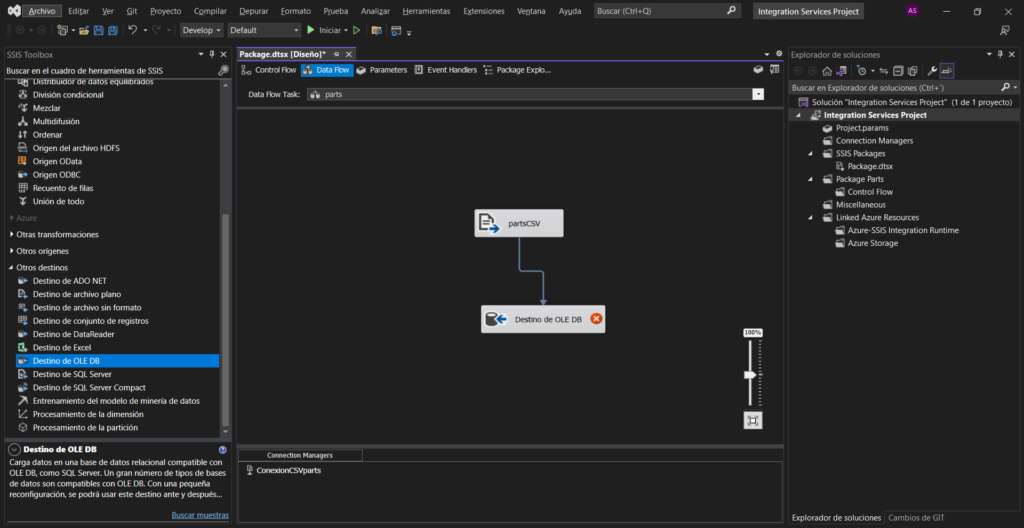This screenshot has height=528, width=1024.
Task: Click the fit-to-window icon below zoom slider
Action: [x=752, y=420]
